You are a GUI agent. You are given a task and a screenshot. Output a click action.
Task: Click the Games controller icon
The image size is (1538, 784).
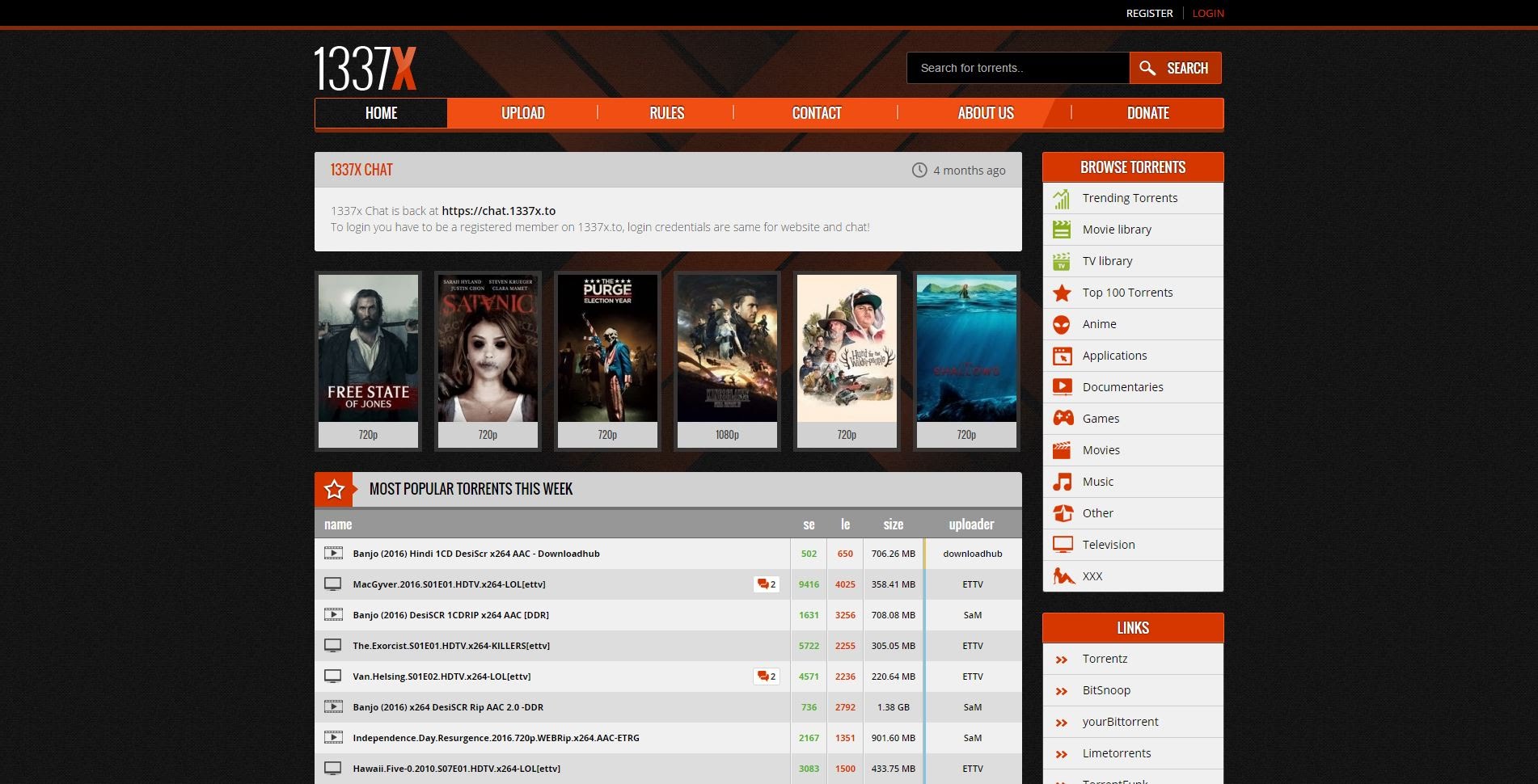tap(1063, 419)
